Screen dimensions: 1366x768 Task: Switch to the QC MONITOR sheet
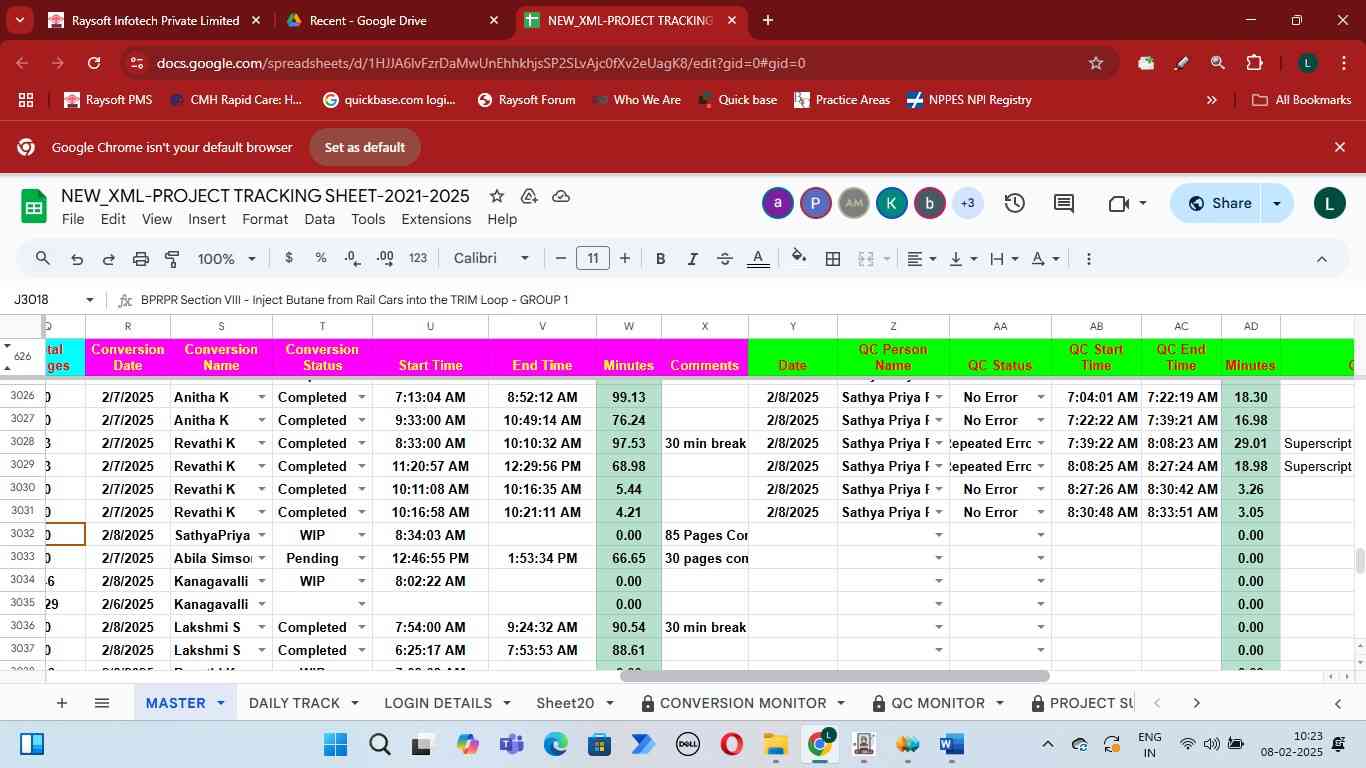pos(938,703)
